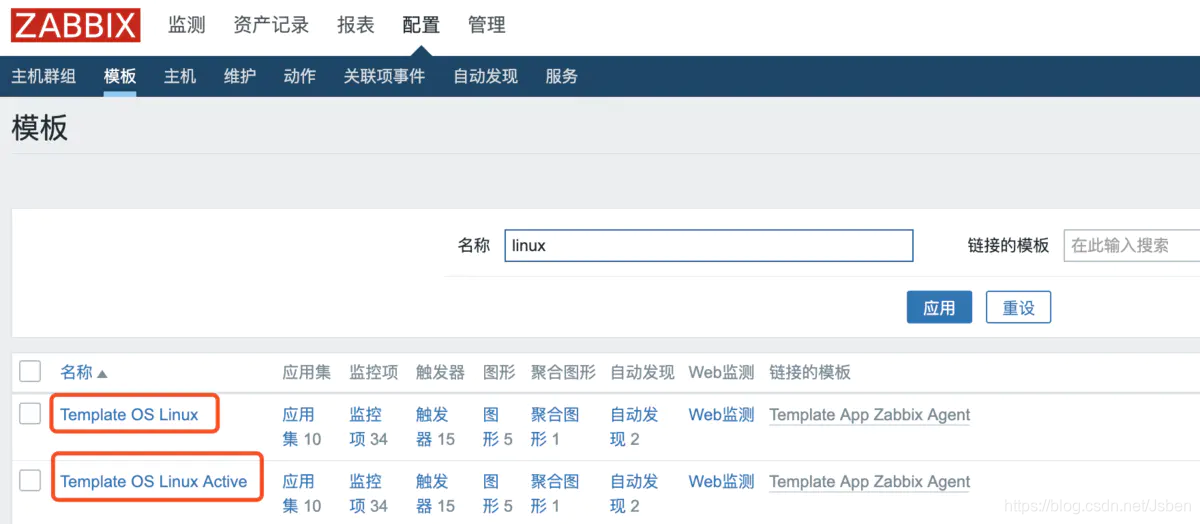This screenshot has height=524, width=1200.
Task: Click the Web监测 column header text
Action: [721, 372]
